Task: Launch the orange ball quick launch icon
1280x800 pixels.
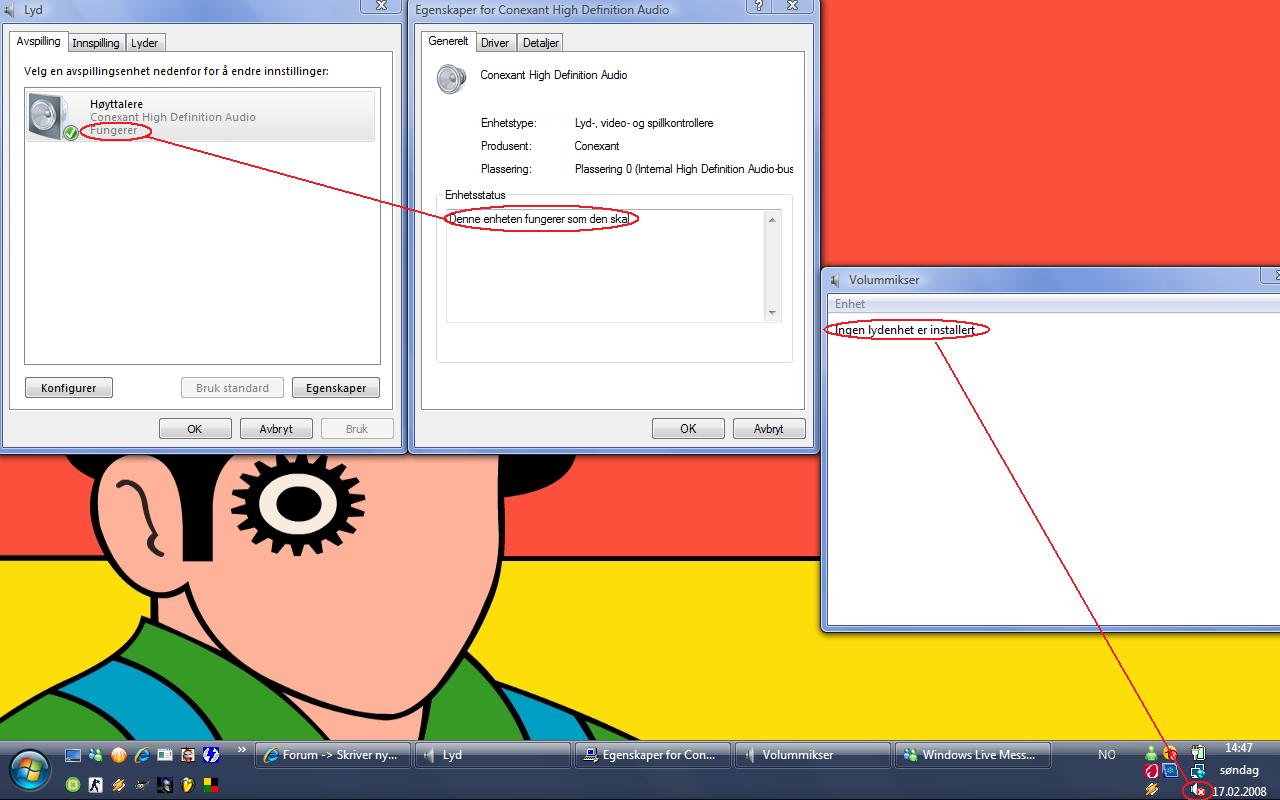Action: click(x=119, y=755)
